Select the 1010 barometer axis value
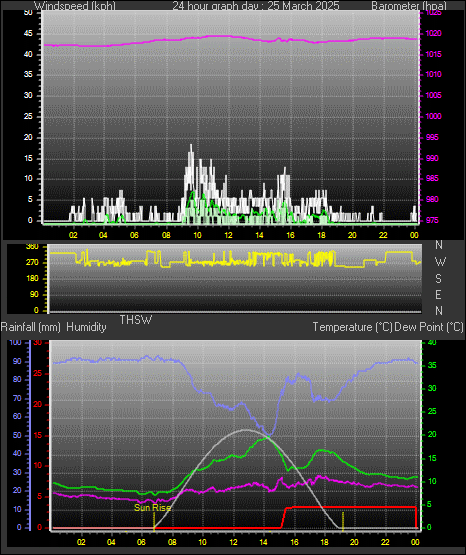 pyautogui.click(x=434, y=74)
